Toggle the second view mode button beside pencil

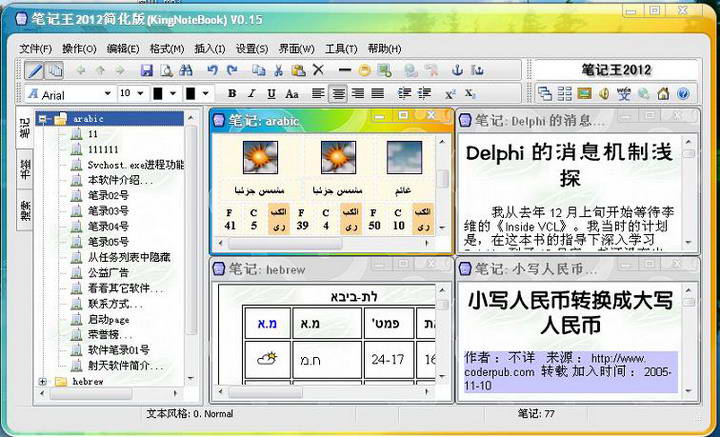click(55, 70)
